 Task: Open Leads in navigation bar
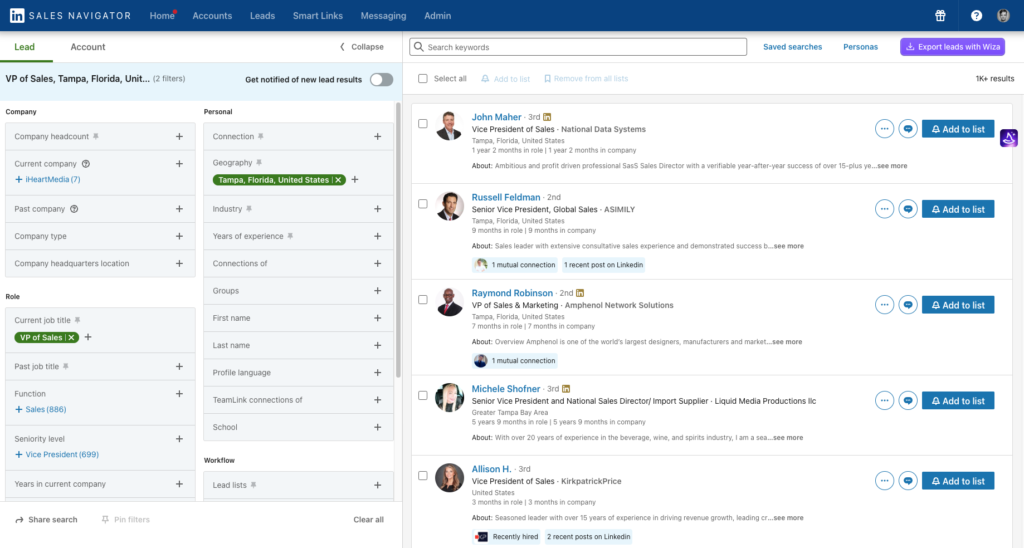click(x=263, y=16)
